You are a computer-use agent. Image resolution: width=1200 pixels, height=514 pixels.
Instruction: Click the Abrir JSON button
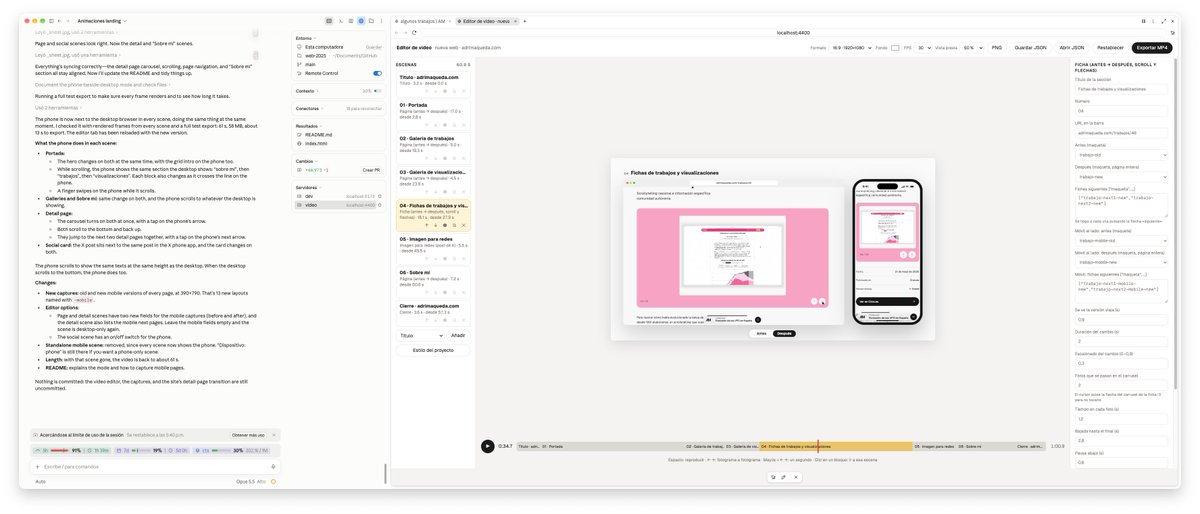pos(1072,47)
